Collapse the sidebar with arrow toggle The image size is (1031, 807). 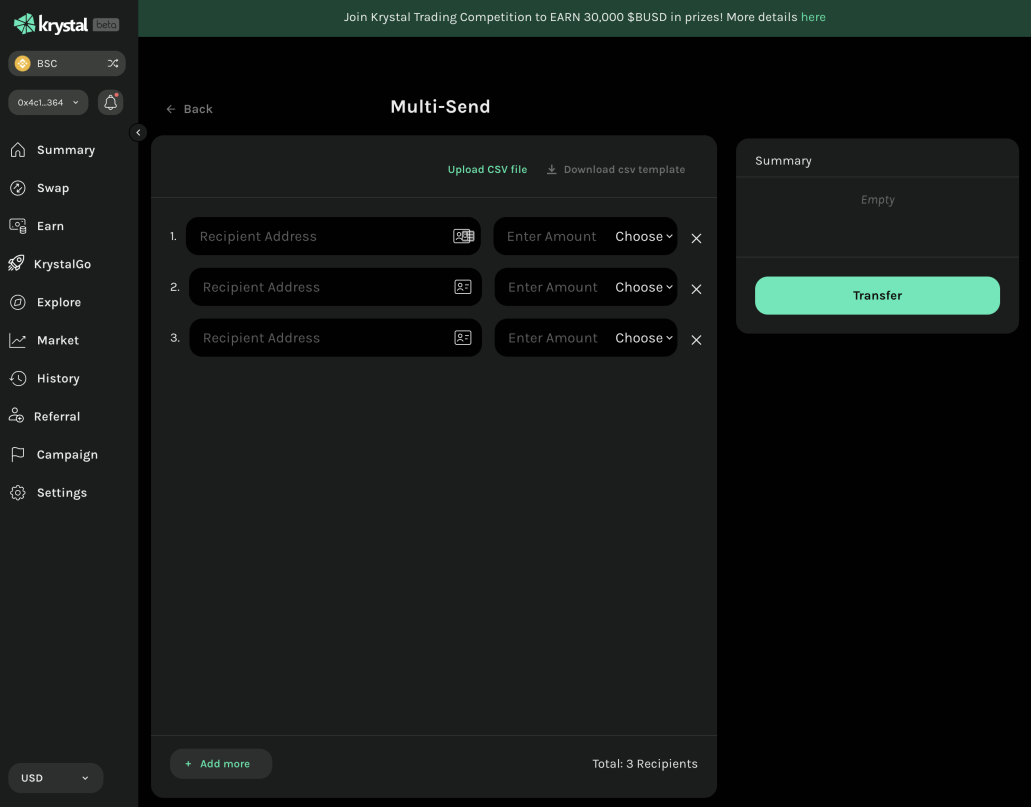click(138, 132)
